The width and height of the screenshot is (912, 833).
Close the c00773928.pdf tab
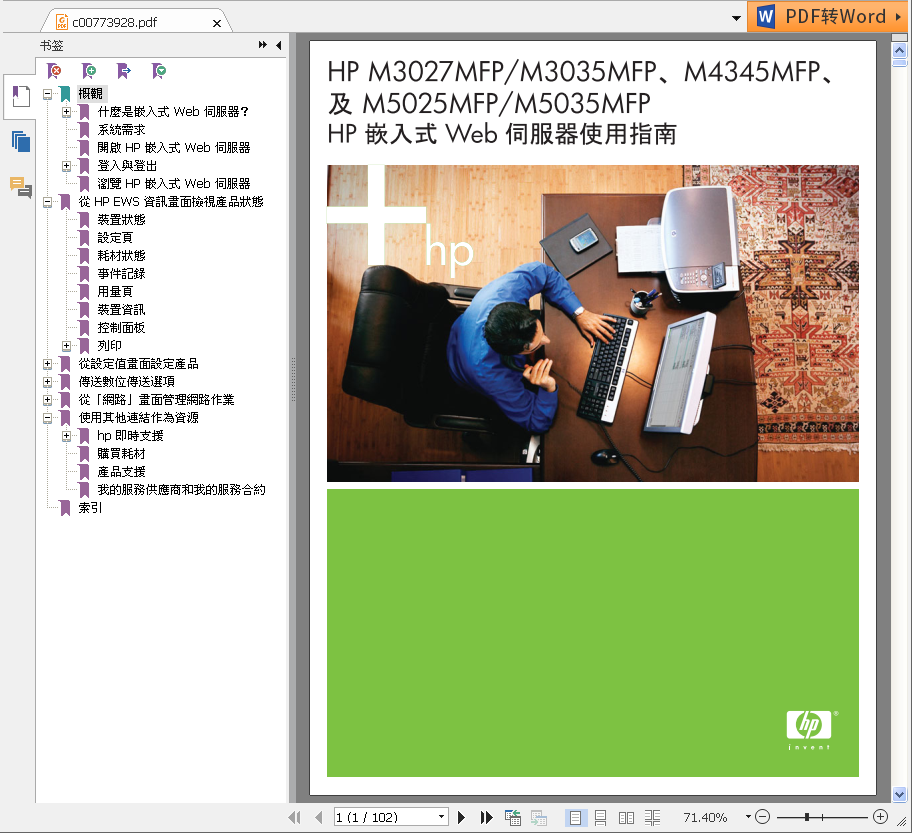click(x=217, y=23)
